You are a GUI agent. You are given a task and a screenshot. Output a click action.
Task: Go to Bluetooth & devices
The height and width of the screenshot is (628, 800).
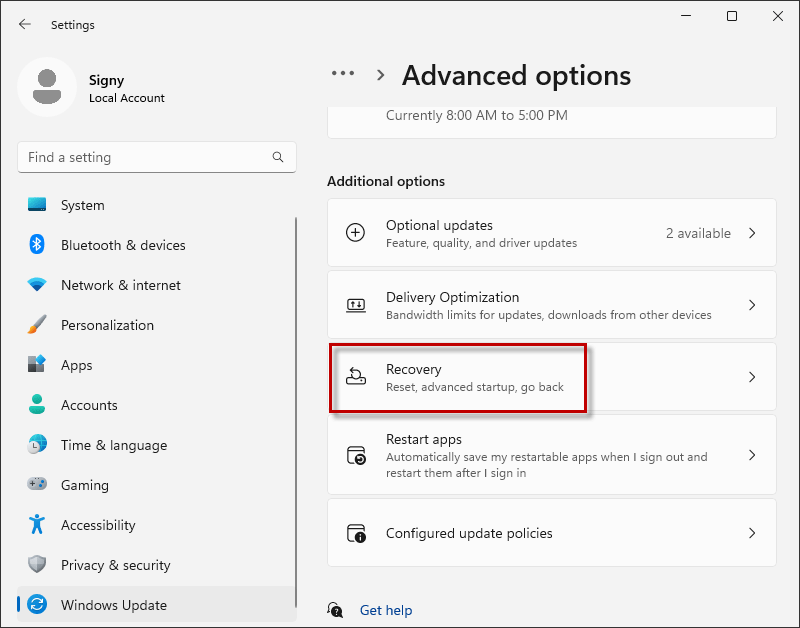(x=156, y=245)
